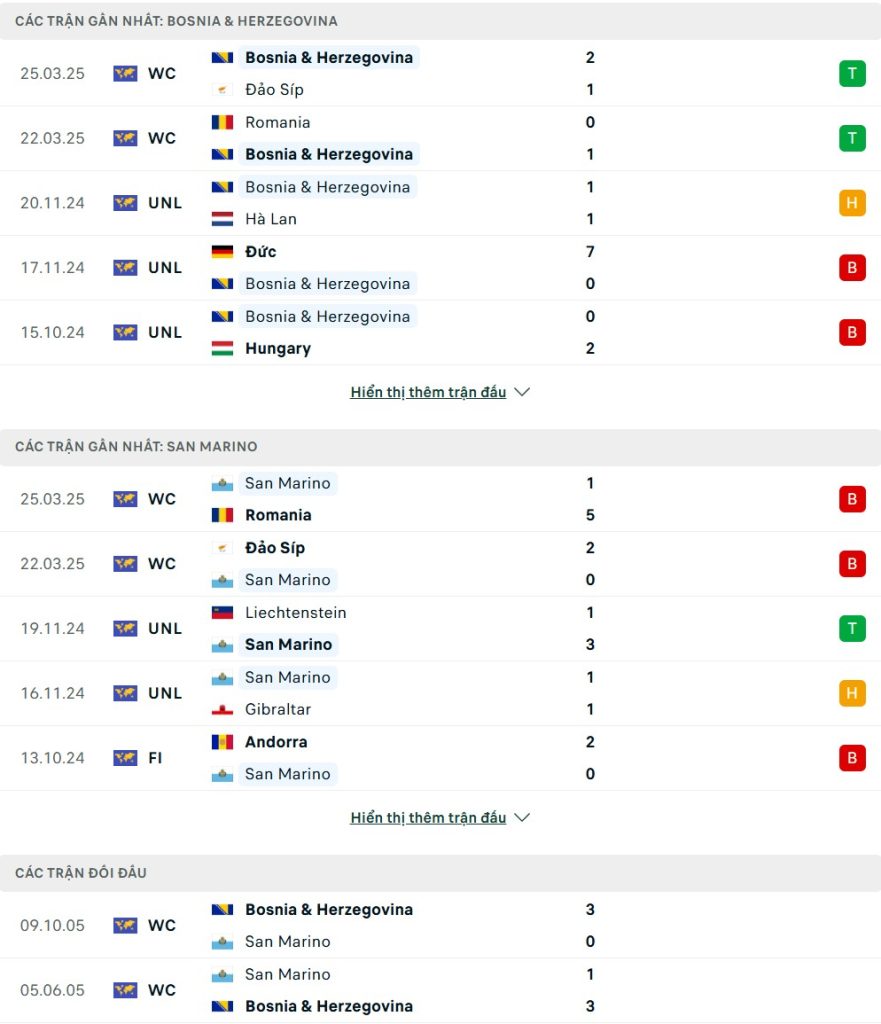The image size is (881, 1024).
Task: Expand more Bosnia & Herzegovina matches chevron
Action: [x=522, y=392]
